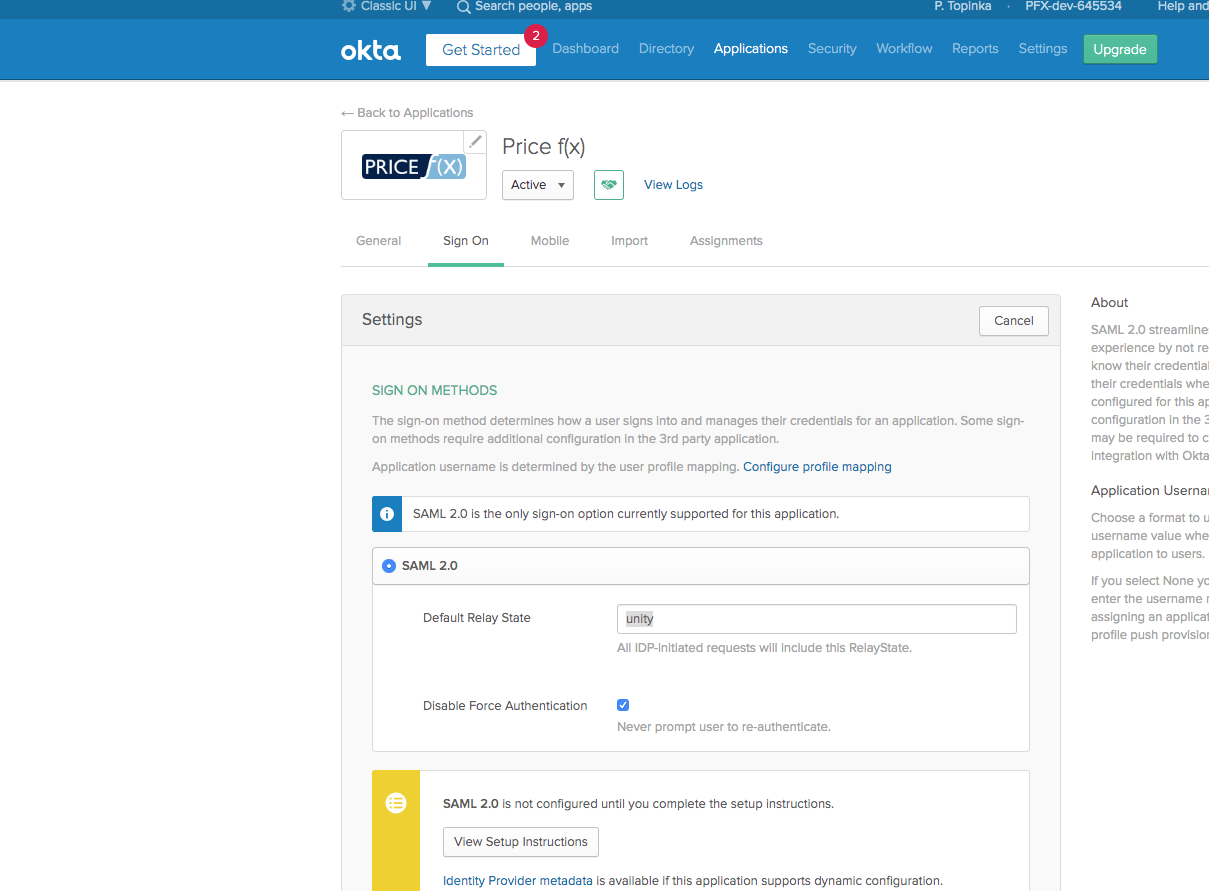Click the Price f(x) app logo
1209x891 pixels.
[414, 166]
